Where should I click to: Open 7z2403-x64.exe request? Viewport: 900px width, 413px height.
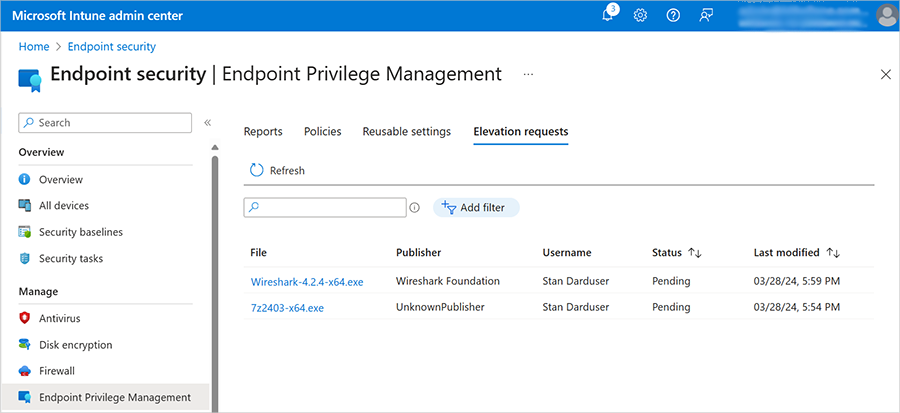[x=287, y=308]
